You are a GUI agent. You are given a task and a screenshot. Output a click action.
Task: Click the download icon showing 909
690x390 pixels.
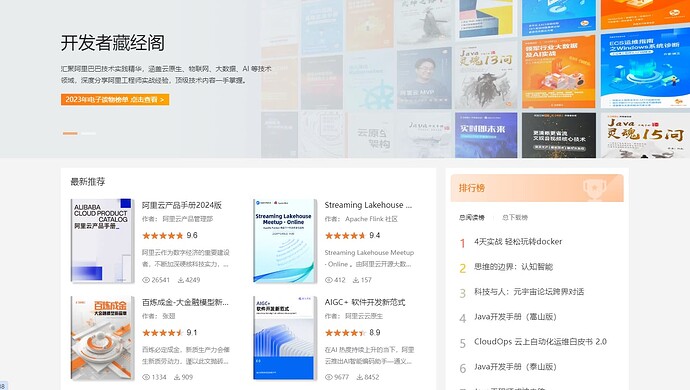[176, 377]
